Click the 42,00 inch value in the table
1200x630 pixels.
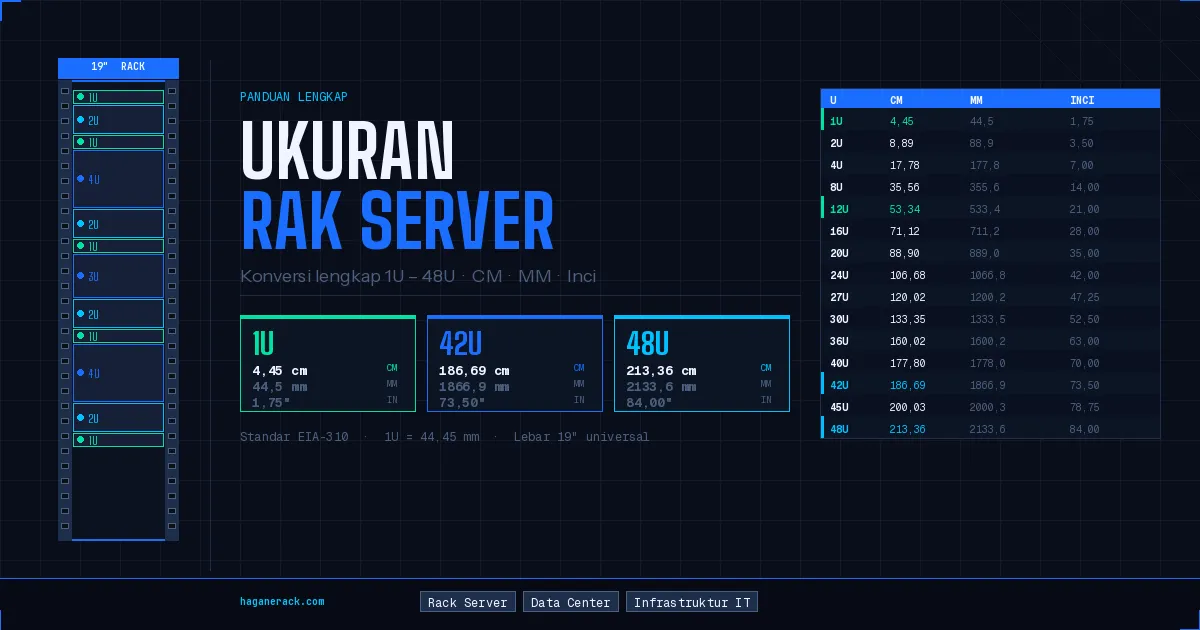1084,275
